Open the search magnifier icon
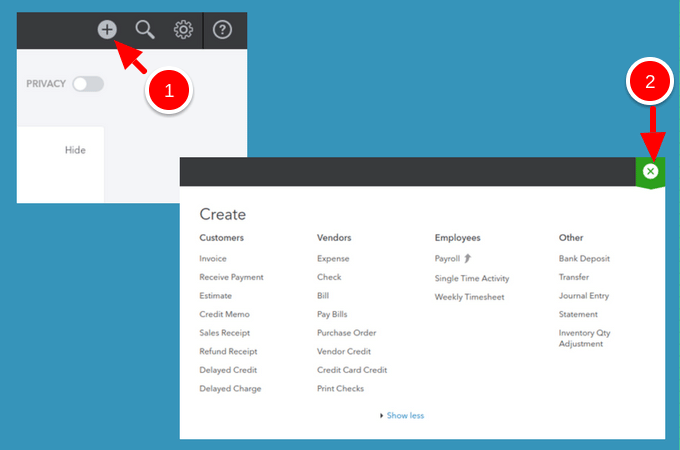Screen dimensions: 680x450 tap(145, 30)
